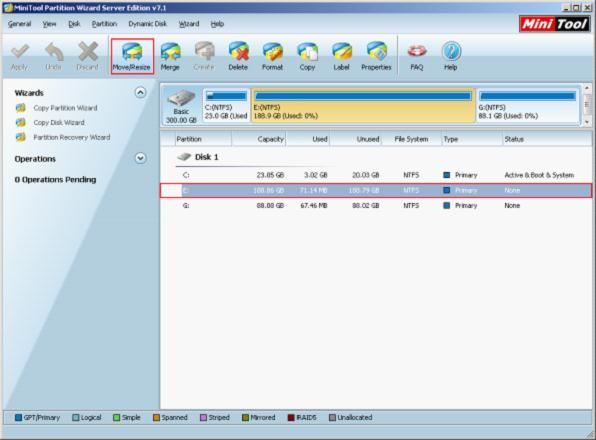Sort by the File System column header
The height and width of the screenshot is (440, 596).
coord(411,139)
